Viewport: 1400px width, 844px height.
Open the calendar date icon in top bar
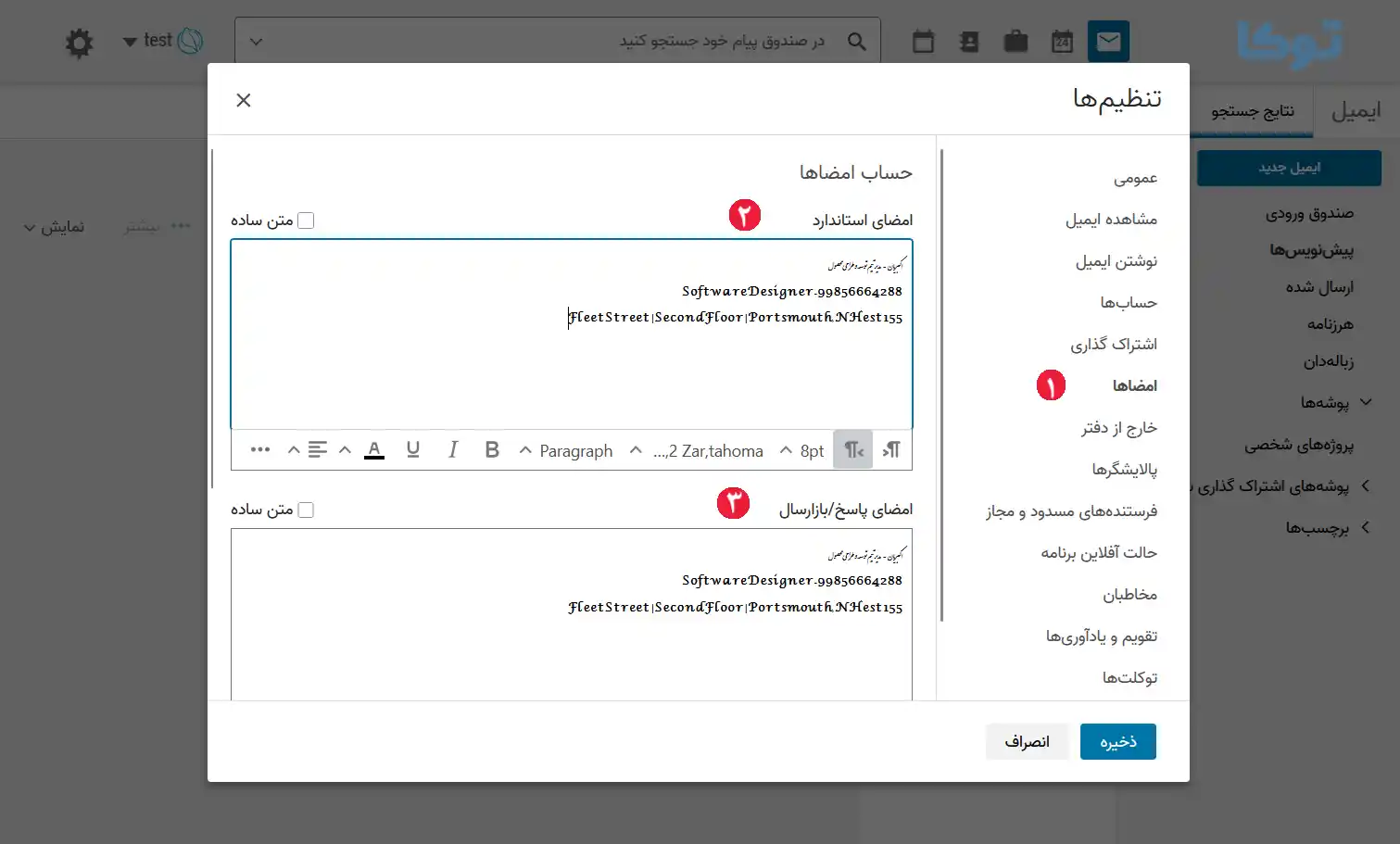(1062, 42)
